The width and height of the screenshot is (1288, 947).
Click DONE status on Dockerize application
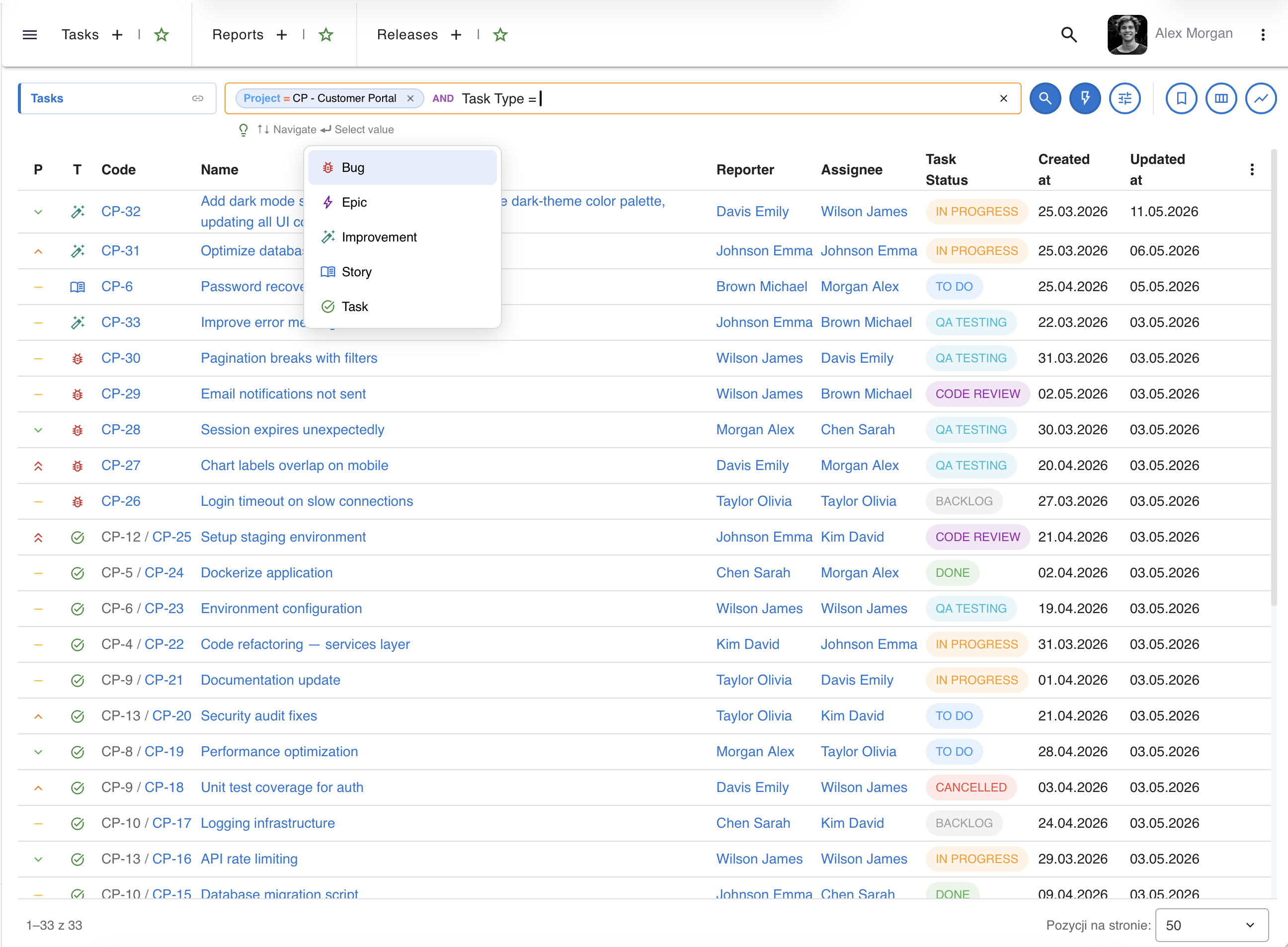pos(953,573)
